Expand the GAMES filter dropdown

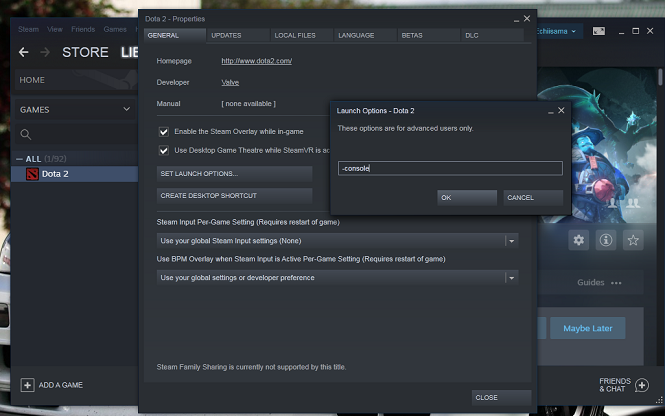click(75, 109)
